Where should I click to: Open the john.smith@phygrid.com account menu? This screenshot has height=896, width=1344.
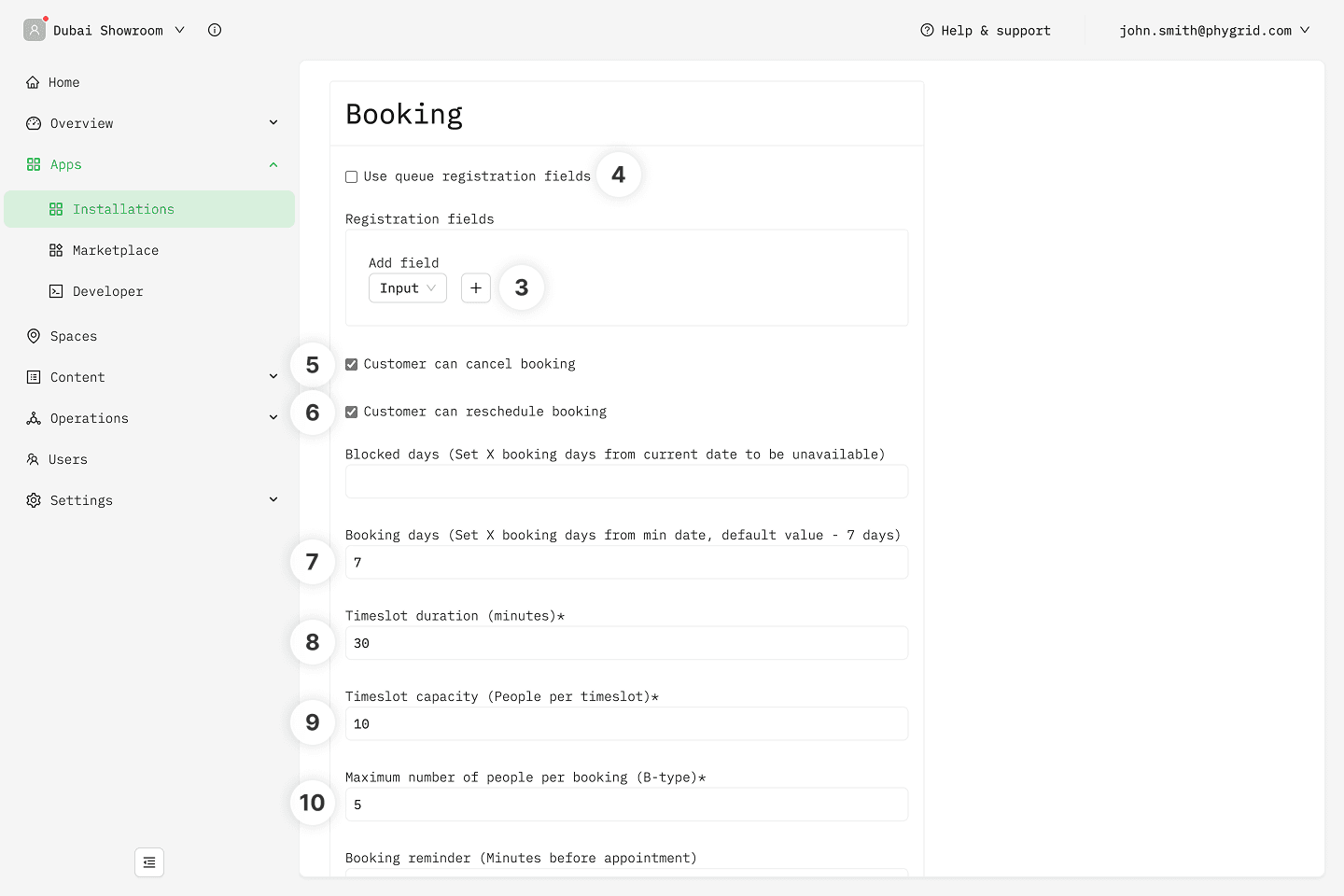tap(1213, 30)
